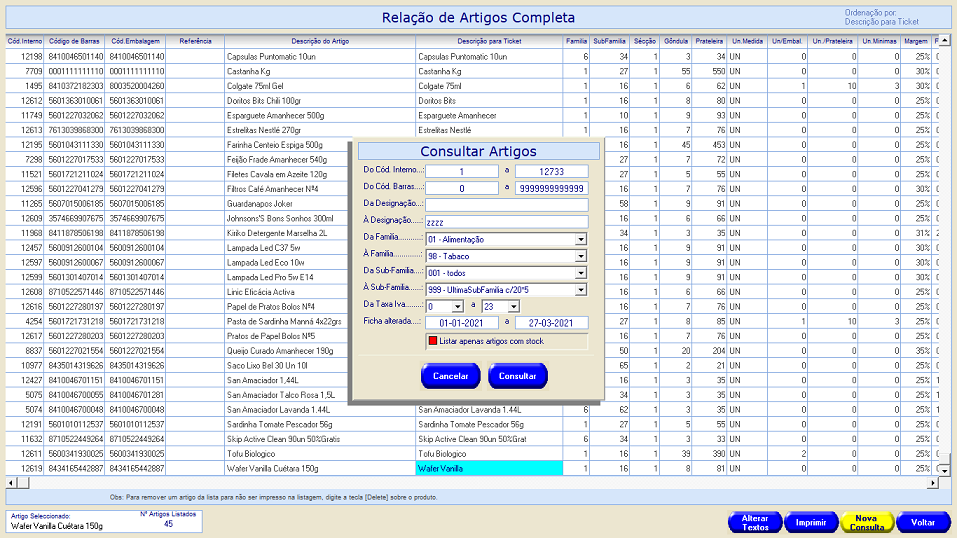Screen dimensions: 957x538
Task: Click the vertical scrollbar up arrow
Action: tap(941, 41)
